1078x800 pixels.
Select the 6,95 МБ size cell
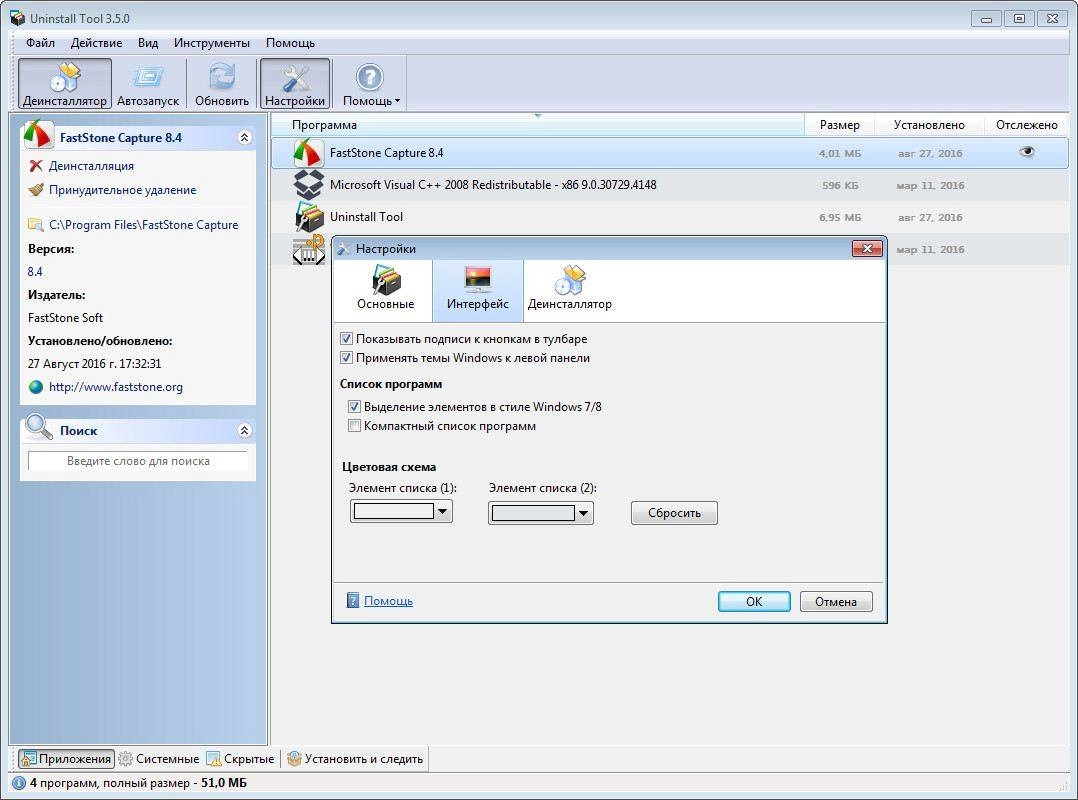click(x=840, y=217)
